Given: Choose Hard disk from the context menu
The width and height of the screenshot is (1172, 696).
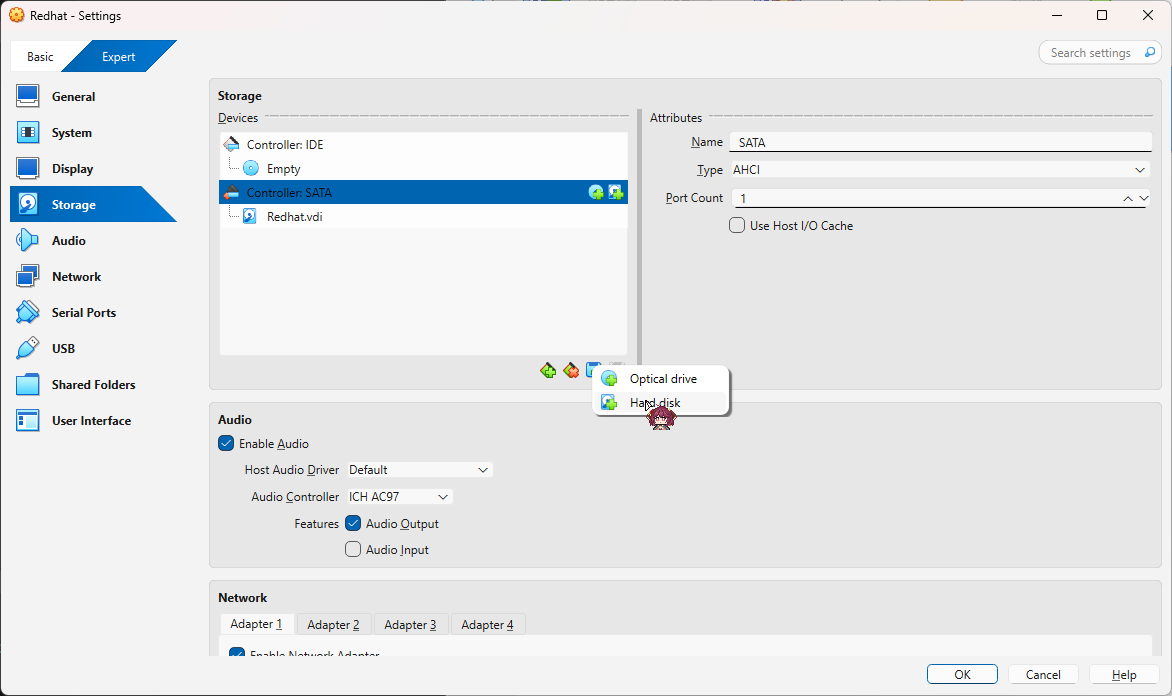Looking at the screenshot, I should (657, 402).
